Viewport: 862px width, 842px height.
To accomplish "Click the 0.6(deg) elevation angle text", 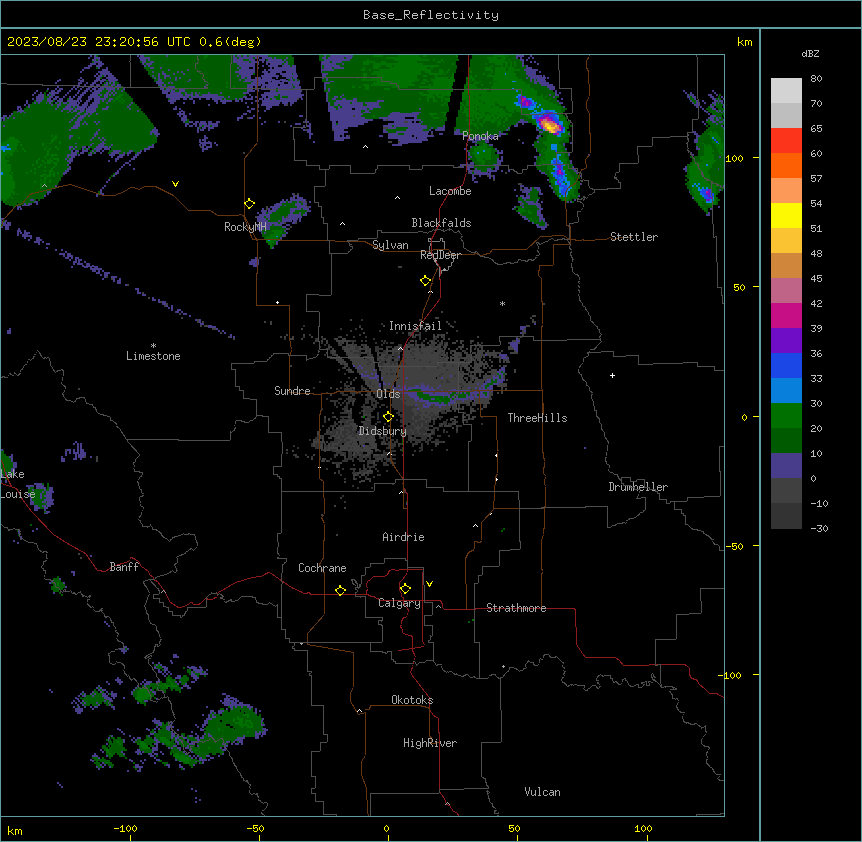I will [x=230, y=42].
